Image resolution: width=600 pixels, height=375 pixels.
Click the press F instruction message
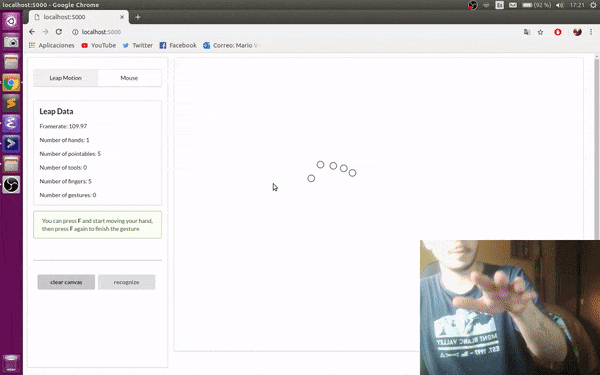(98, 225)
